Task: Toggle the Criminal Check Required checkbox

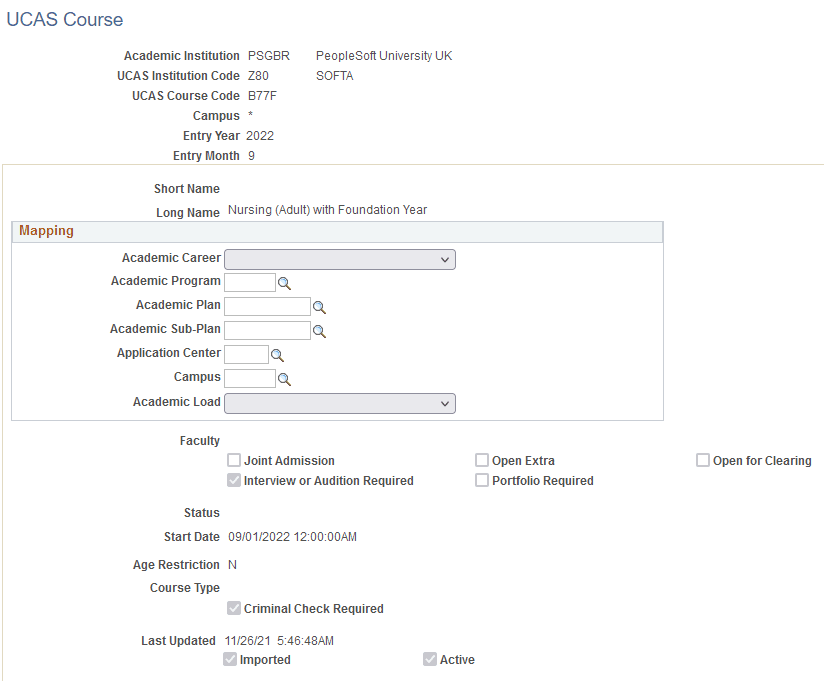Action: point(234,608)
